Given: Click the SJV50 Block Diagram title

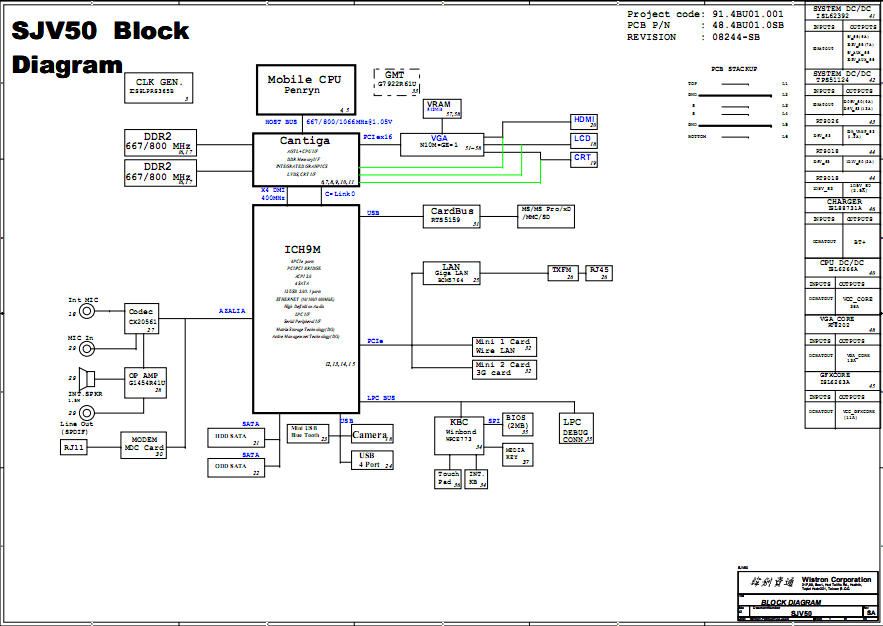Looking at the screenshot, I should (x=100, y=48).
